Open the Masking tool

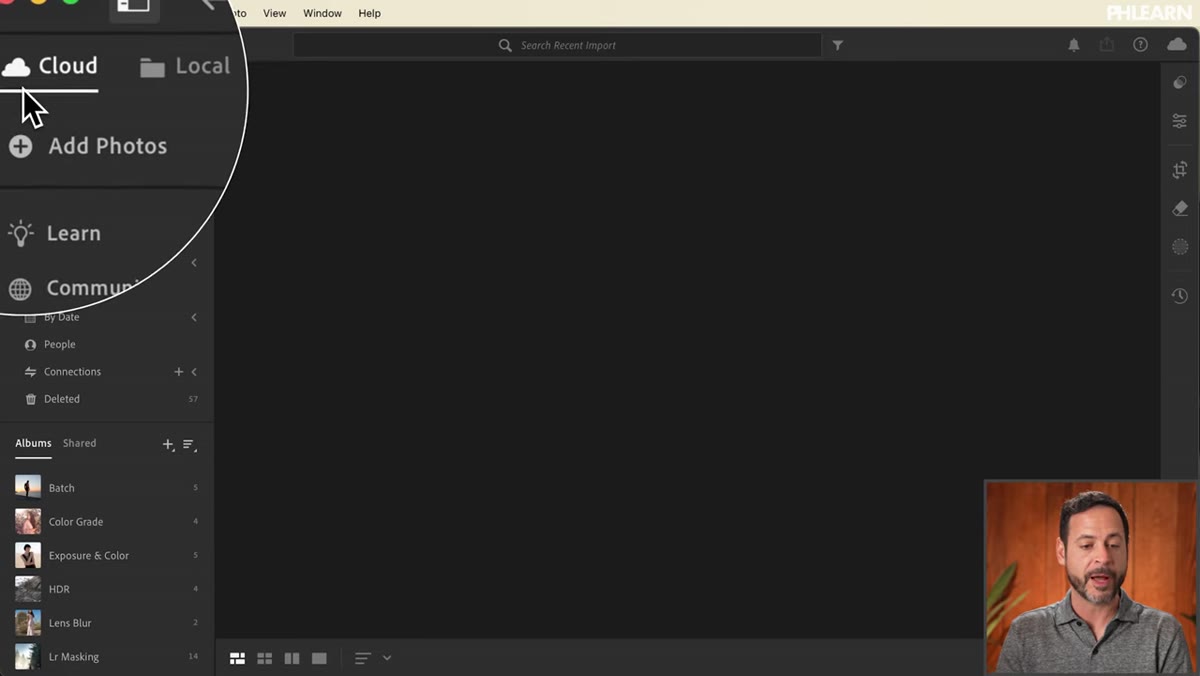pos(1180,247)
